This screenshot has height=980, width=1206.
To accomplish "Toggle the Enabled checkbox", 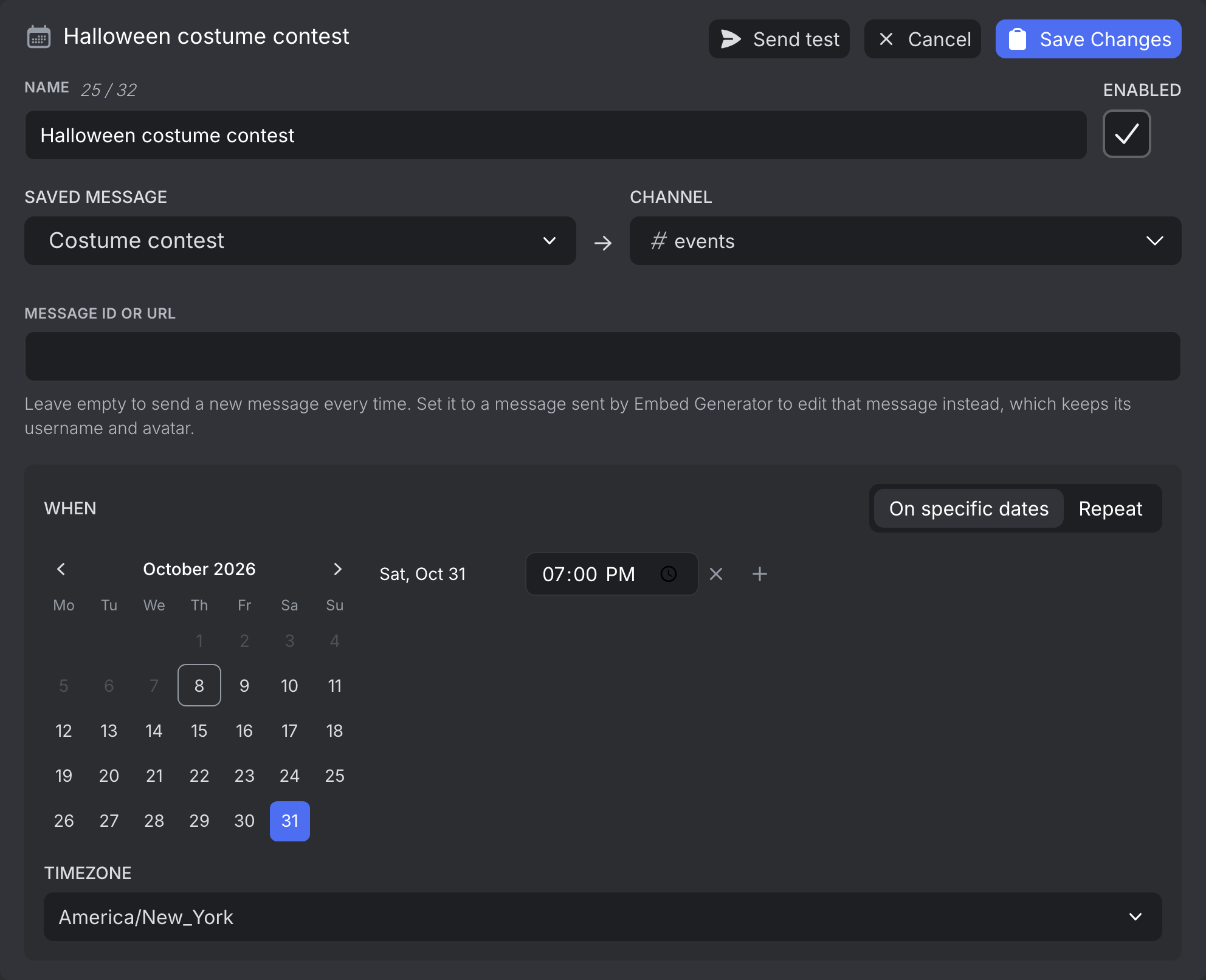I will click(x=1126, y=134).
